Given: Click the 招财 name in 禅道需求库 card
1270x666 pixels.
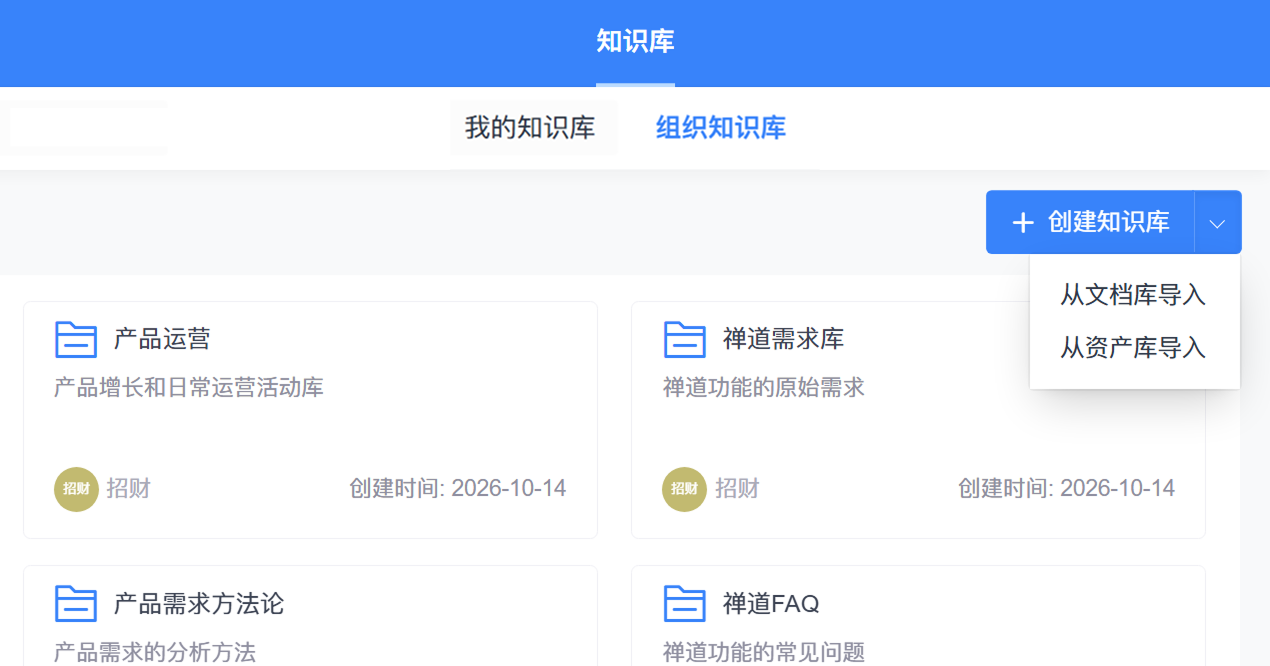Looking at the screenshot, I should (738, 489).
